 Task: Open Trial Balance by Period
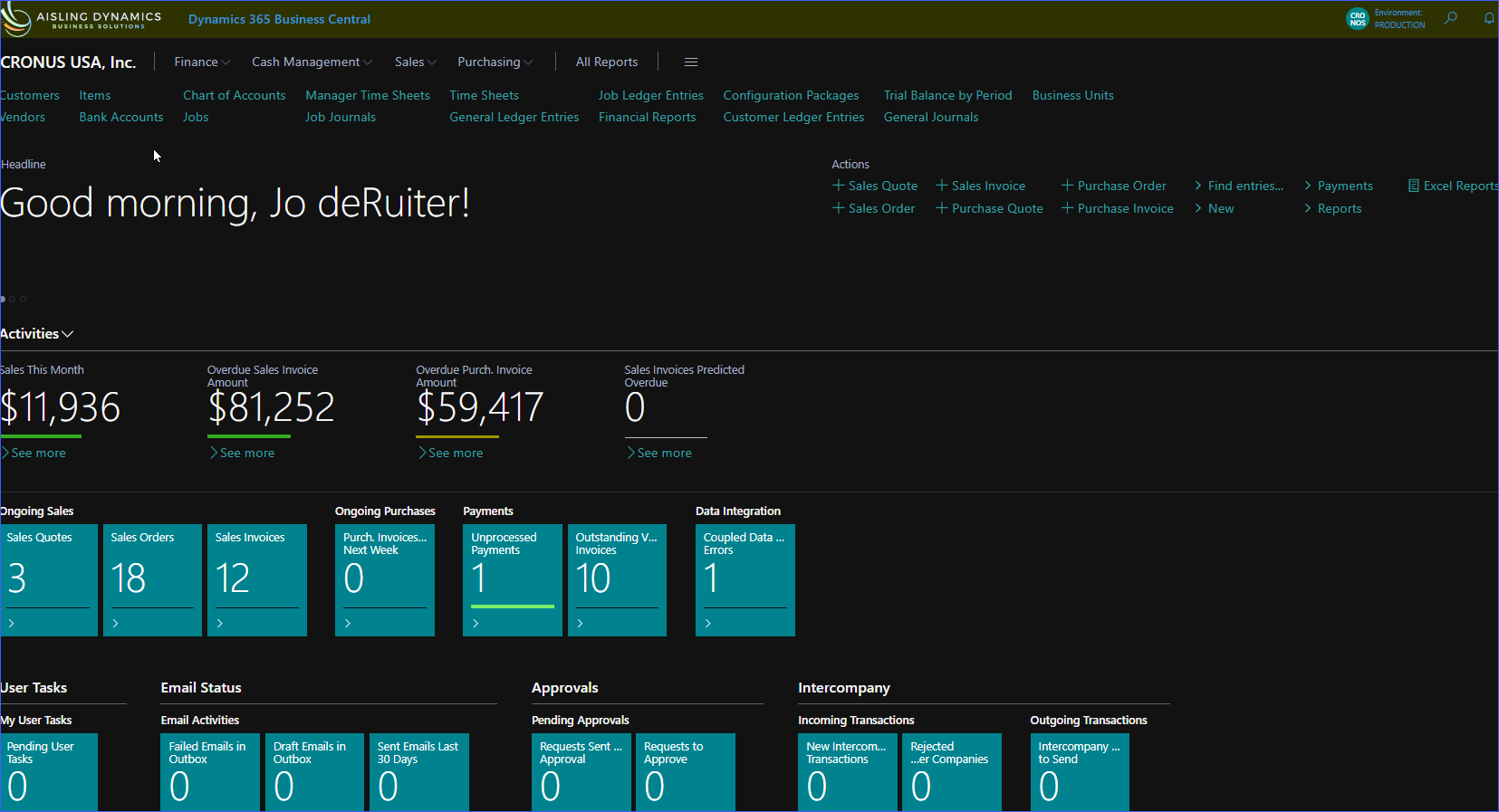(948, 95)
